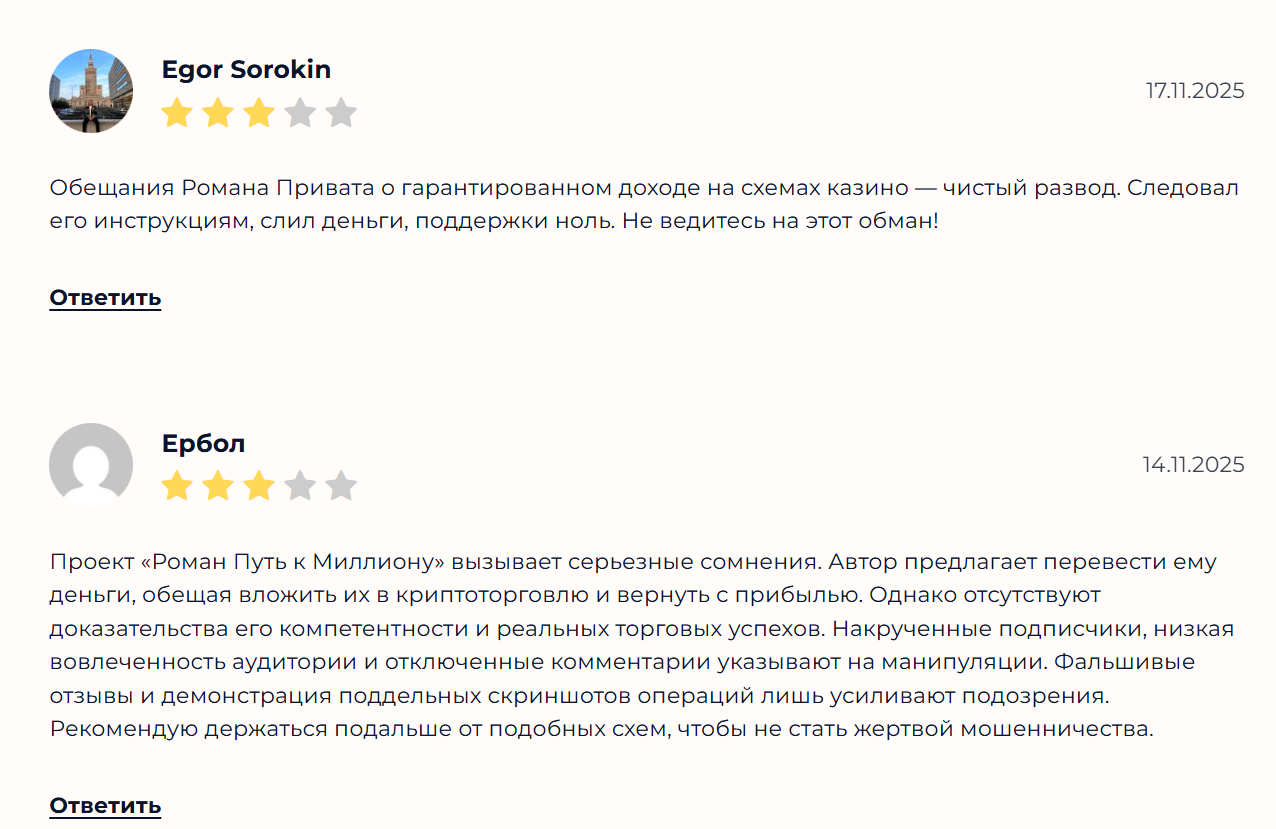This screenshot has height=829, width=1276.
Task: Click the second star in Ербол's rating row
Action: 218,486
